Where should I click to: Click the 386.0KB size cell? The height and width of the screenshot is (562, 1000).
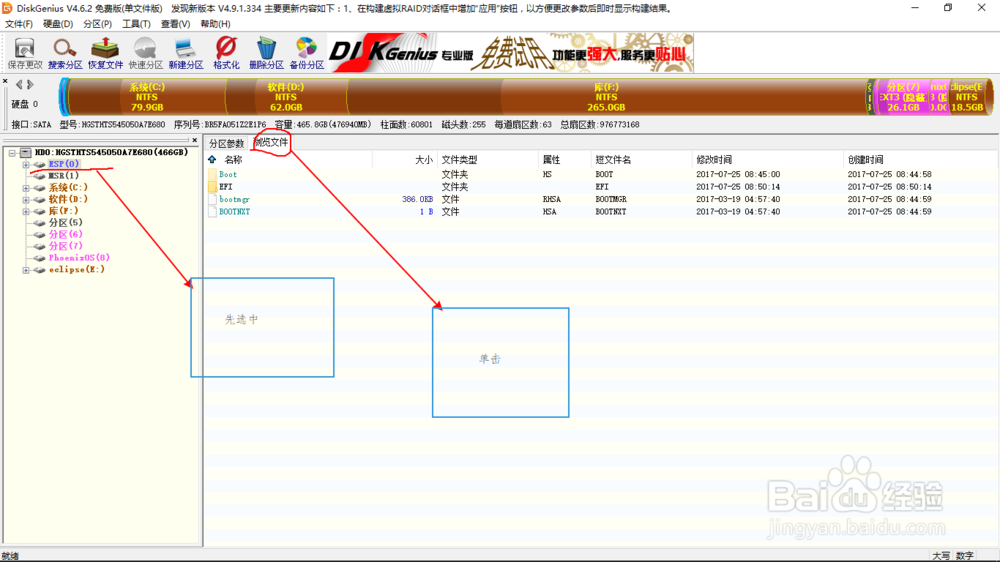(x=417, y=199)
